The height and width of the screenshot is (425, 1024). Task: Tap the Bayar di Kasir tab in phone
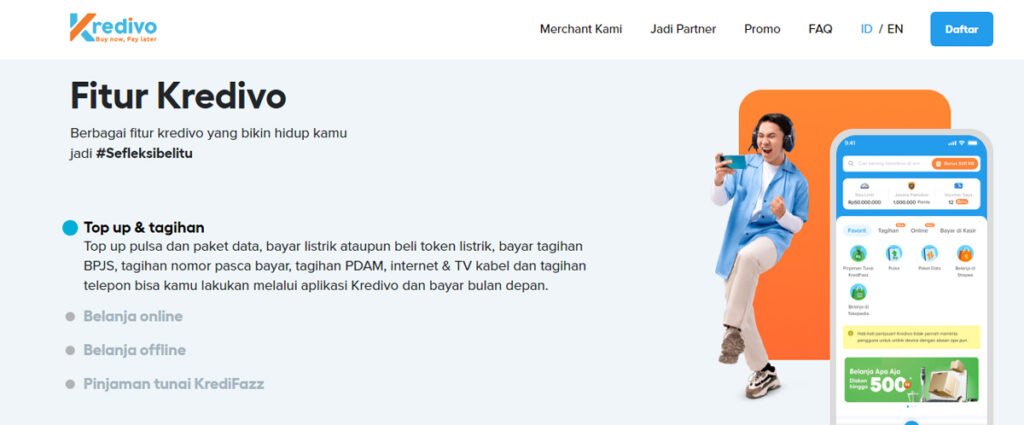tap(957, 230)
